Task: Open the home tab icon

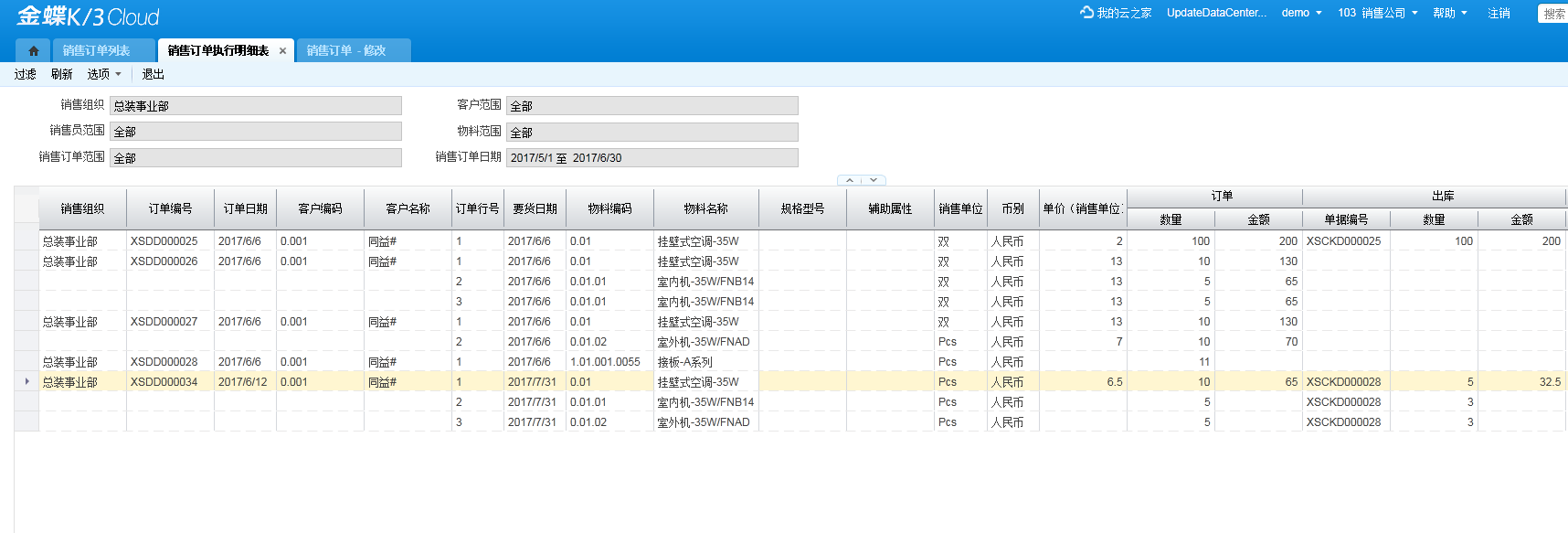Action: coord(34,51)
